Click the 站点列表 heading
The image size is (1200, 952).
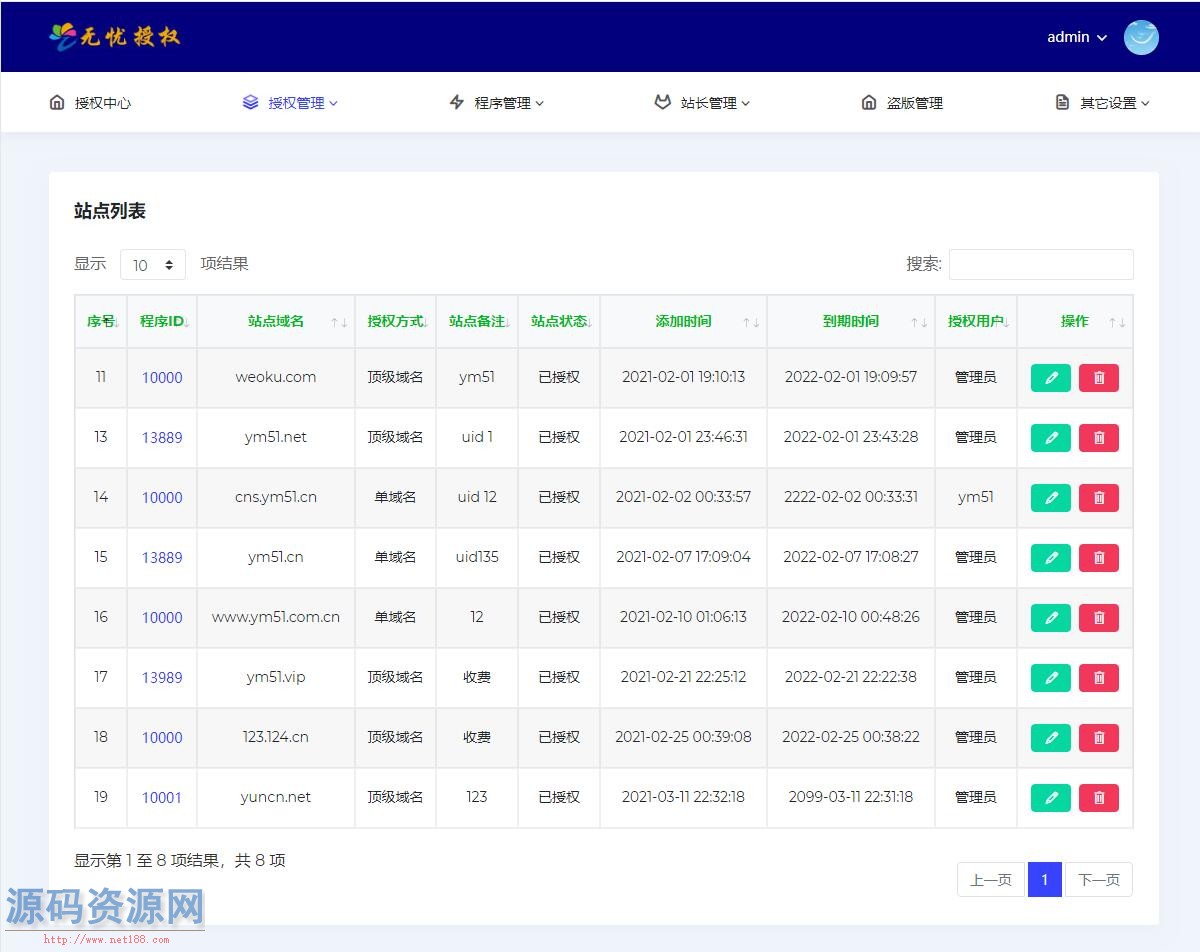click(110, 211)
